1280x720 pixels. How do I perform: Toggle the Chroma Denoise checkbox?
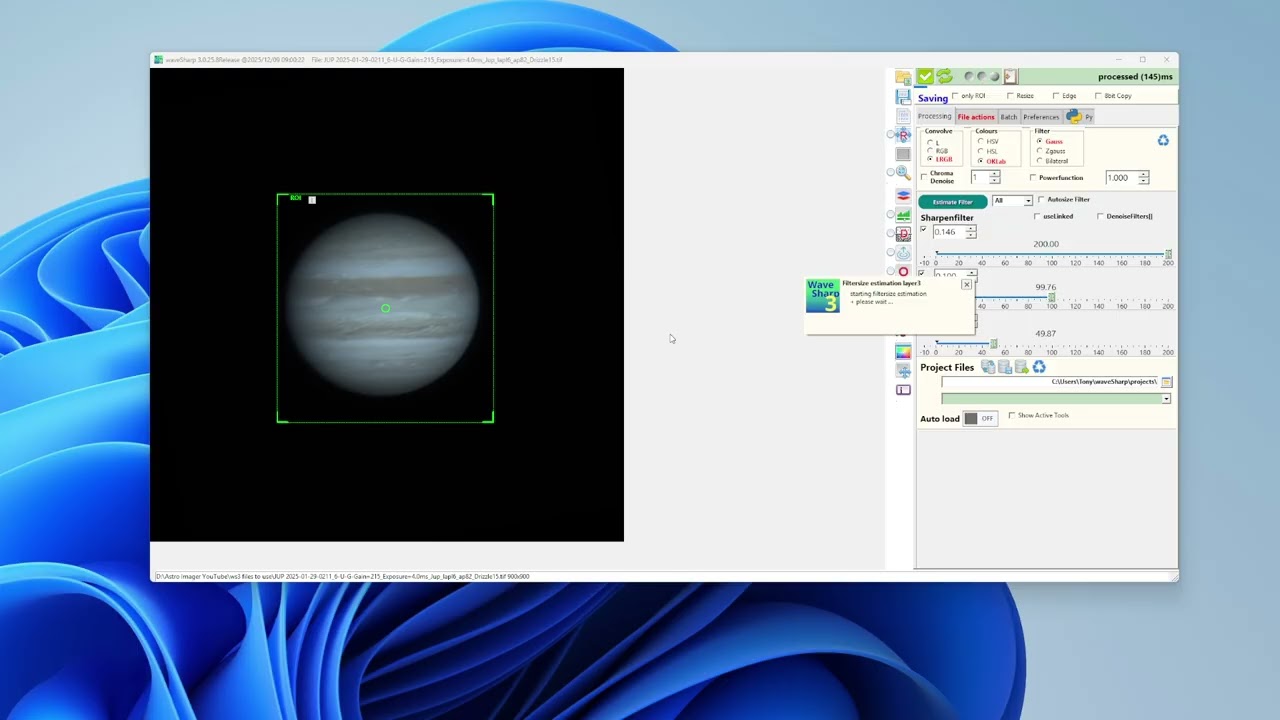(x=924, y=177)
